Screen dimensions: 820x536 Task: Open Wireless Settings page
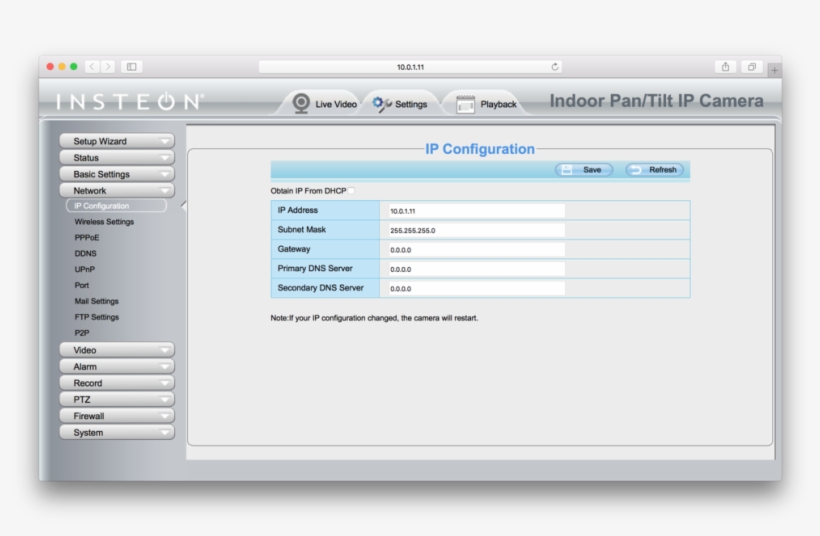pos(104,222)
